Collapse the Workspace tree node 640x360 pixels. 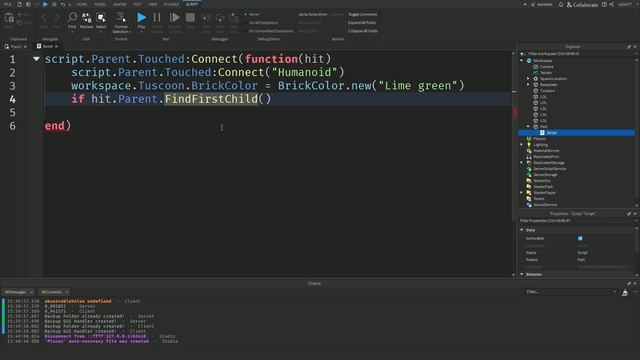(x=522, y=60)
